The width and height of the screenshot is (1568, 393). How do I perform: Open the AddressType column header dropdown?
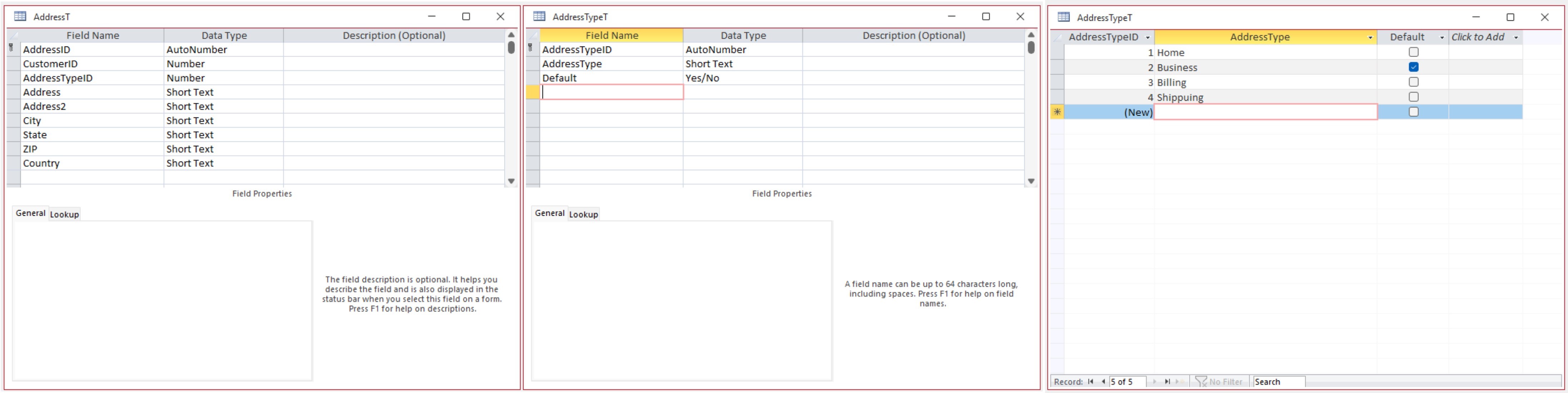[1370, 37]
